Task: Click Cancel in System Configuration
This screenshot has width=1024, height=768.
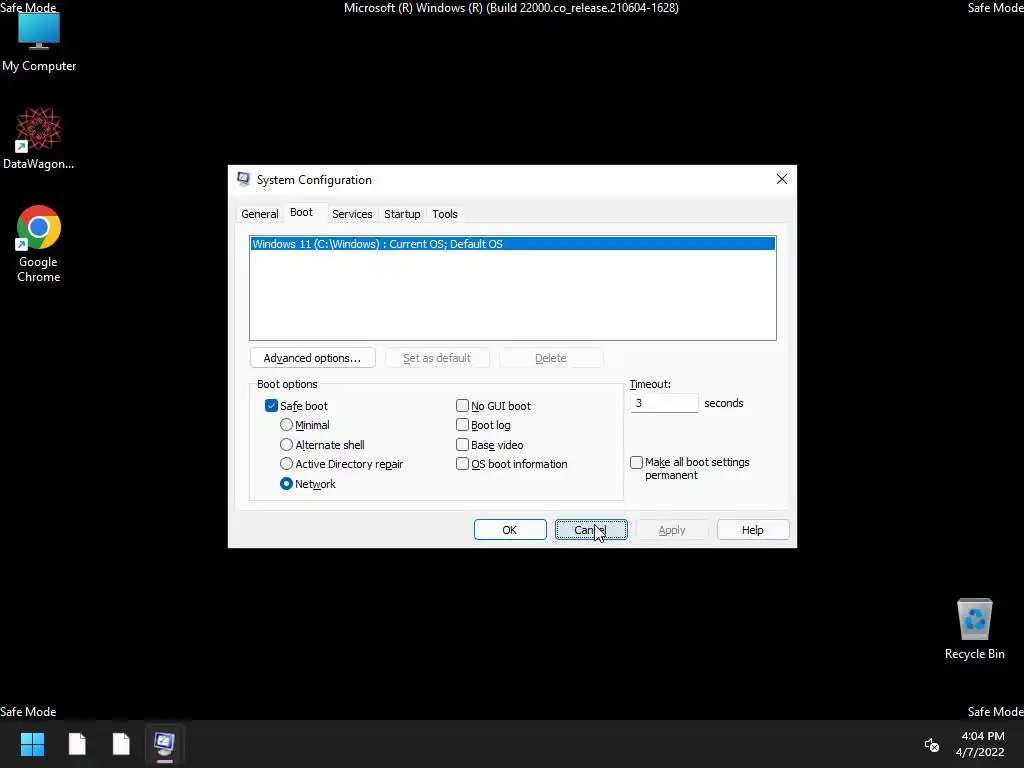Action: coord(591,530)
